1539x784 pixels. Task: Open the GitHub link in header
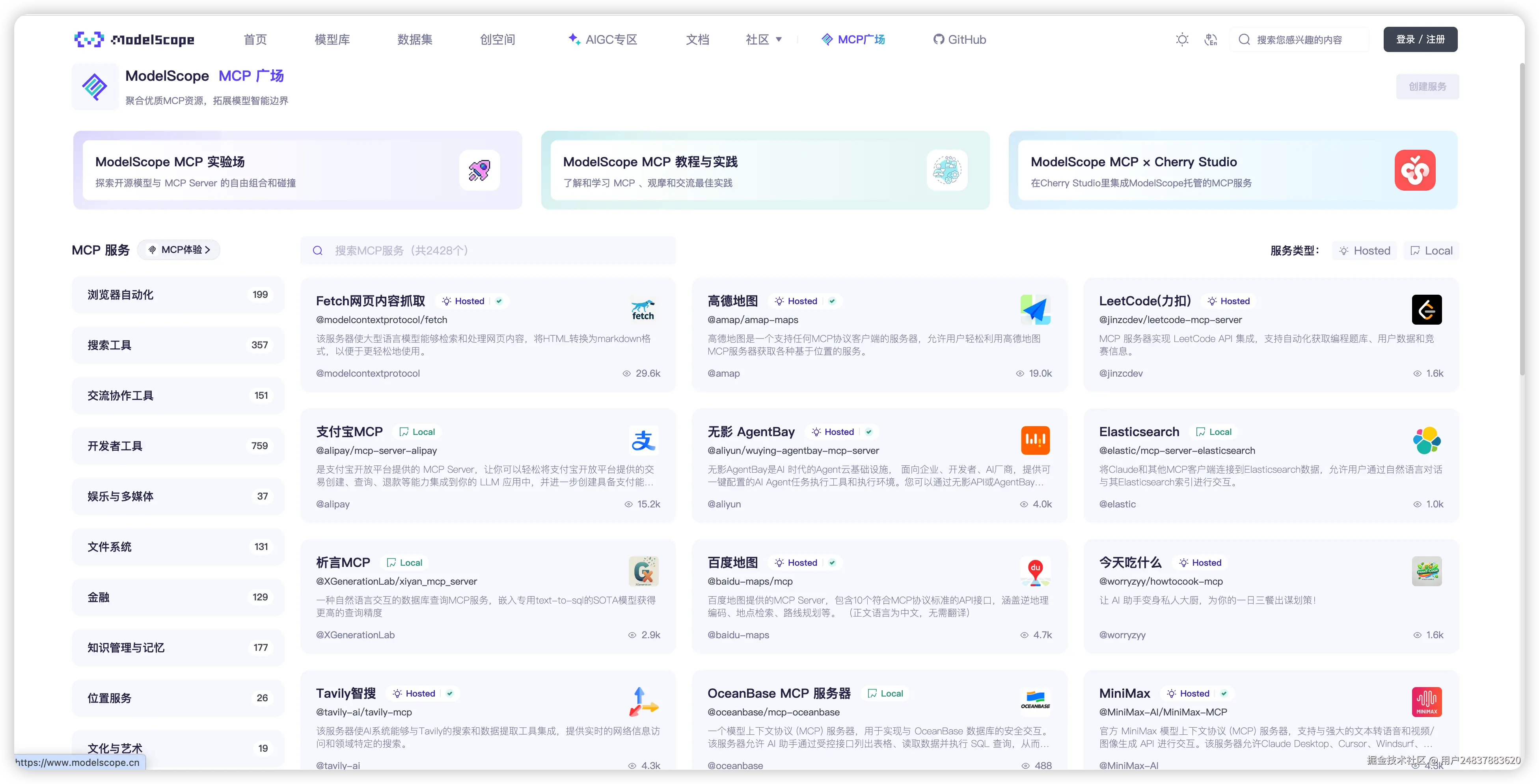tap(960, 39)
